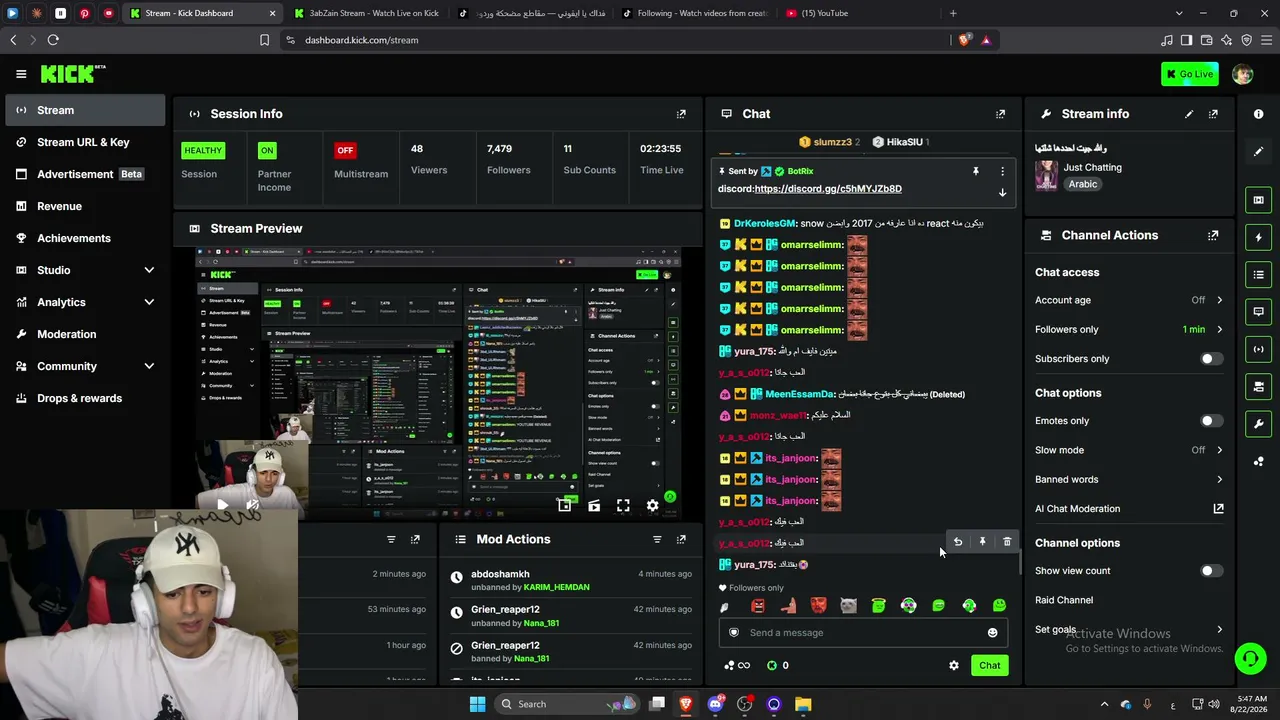Open the profile avatar menu

[x=1242, y=74]
